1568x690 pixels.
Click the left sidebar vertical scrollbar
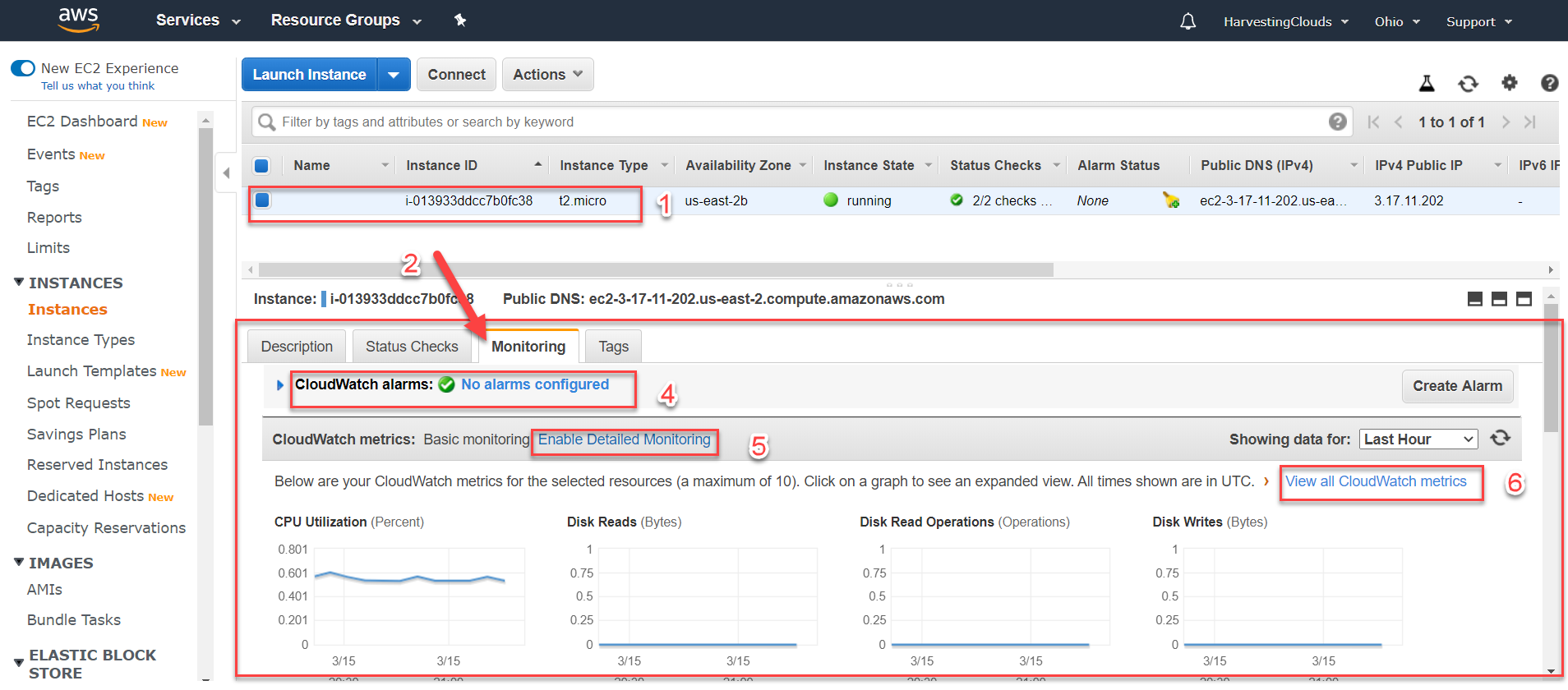click(x=205, y=276)
